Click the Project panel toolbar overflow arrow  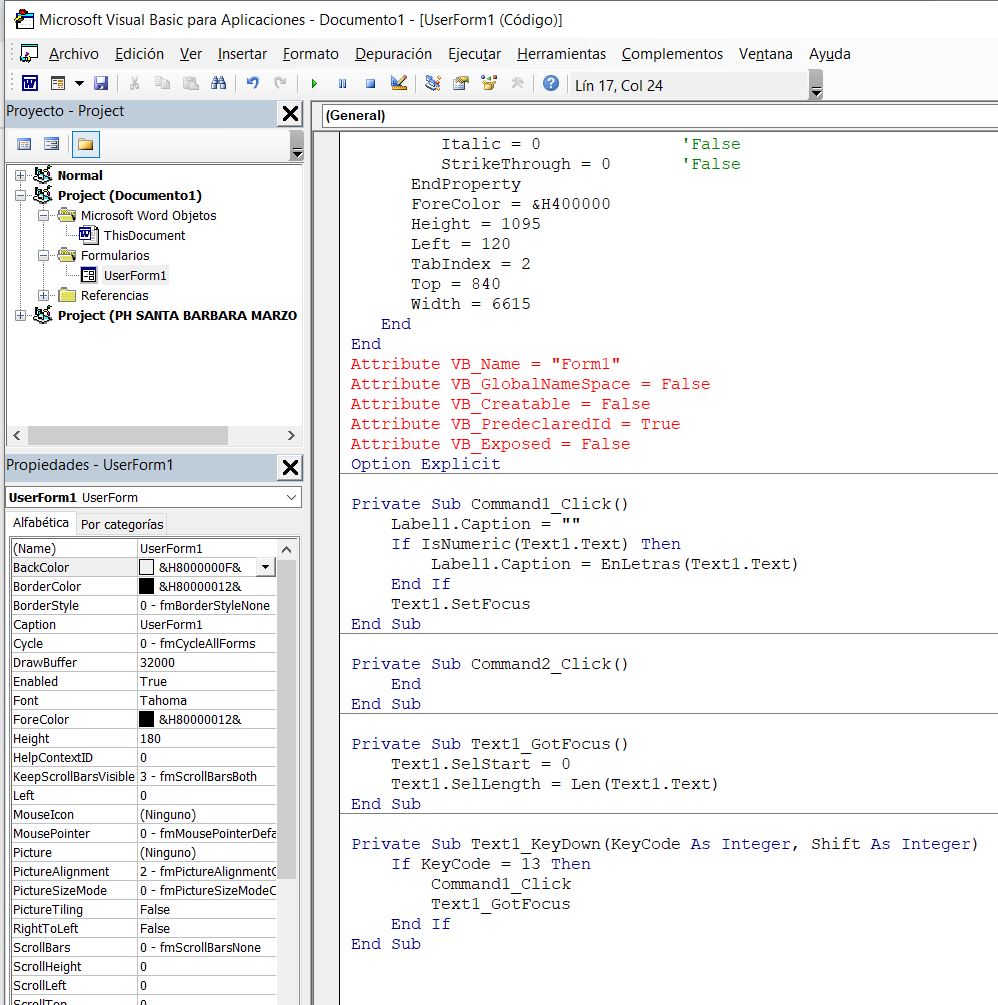[x=297, y=145]
